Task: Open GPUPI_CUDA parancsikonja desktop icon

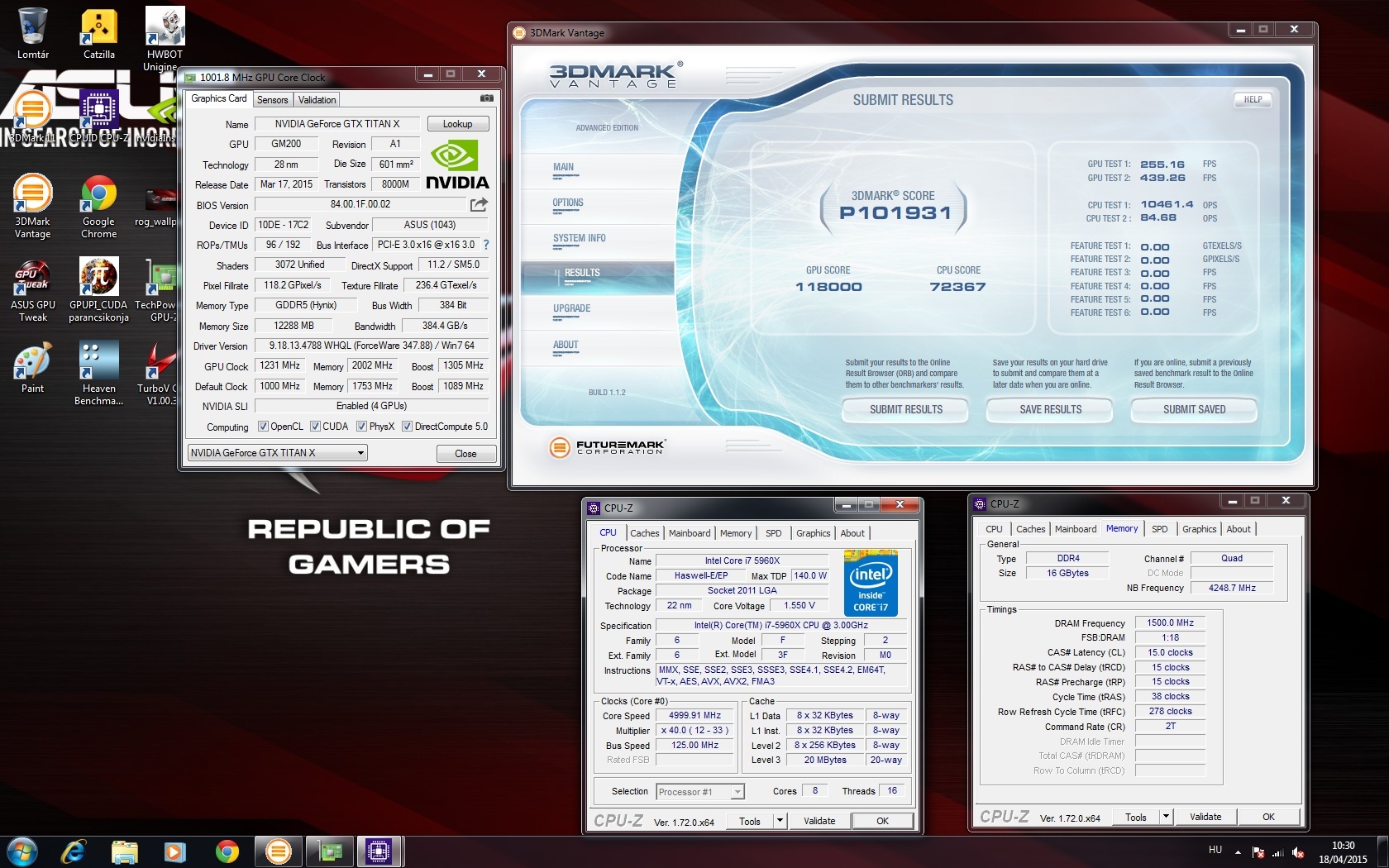Action: tap(99, 289)
